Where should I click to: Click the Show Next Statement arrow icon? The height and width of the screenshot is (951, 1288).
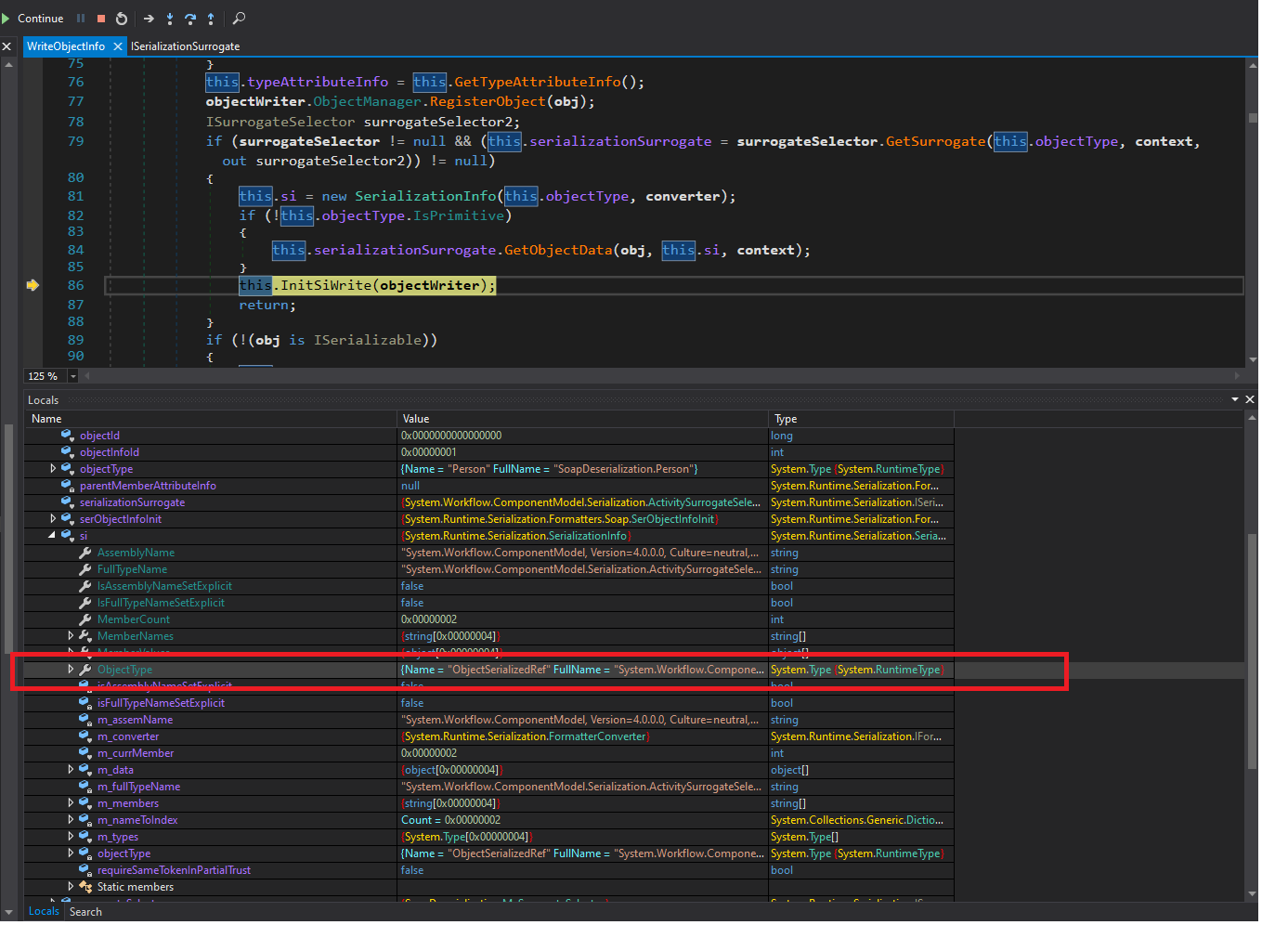149,19
